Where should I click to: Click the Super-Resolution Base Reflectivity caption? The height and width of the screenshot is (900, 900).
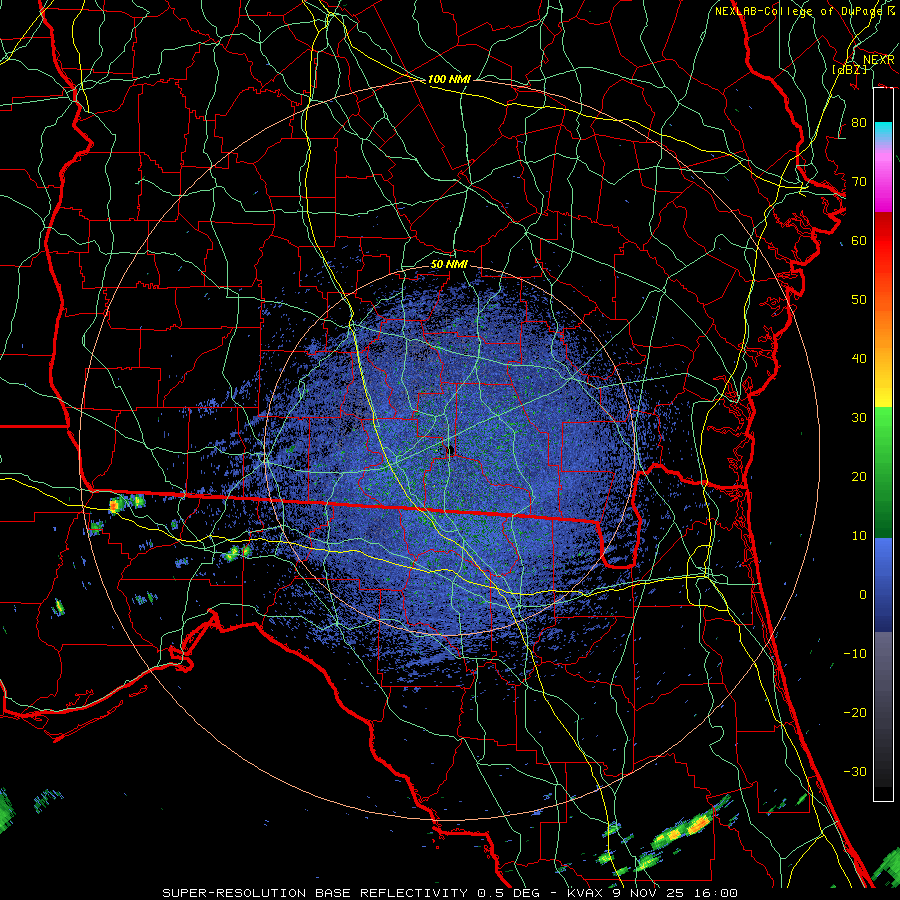[x=315, y=893]
